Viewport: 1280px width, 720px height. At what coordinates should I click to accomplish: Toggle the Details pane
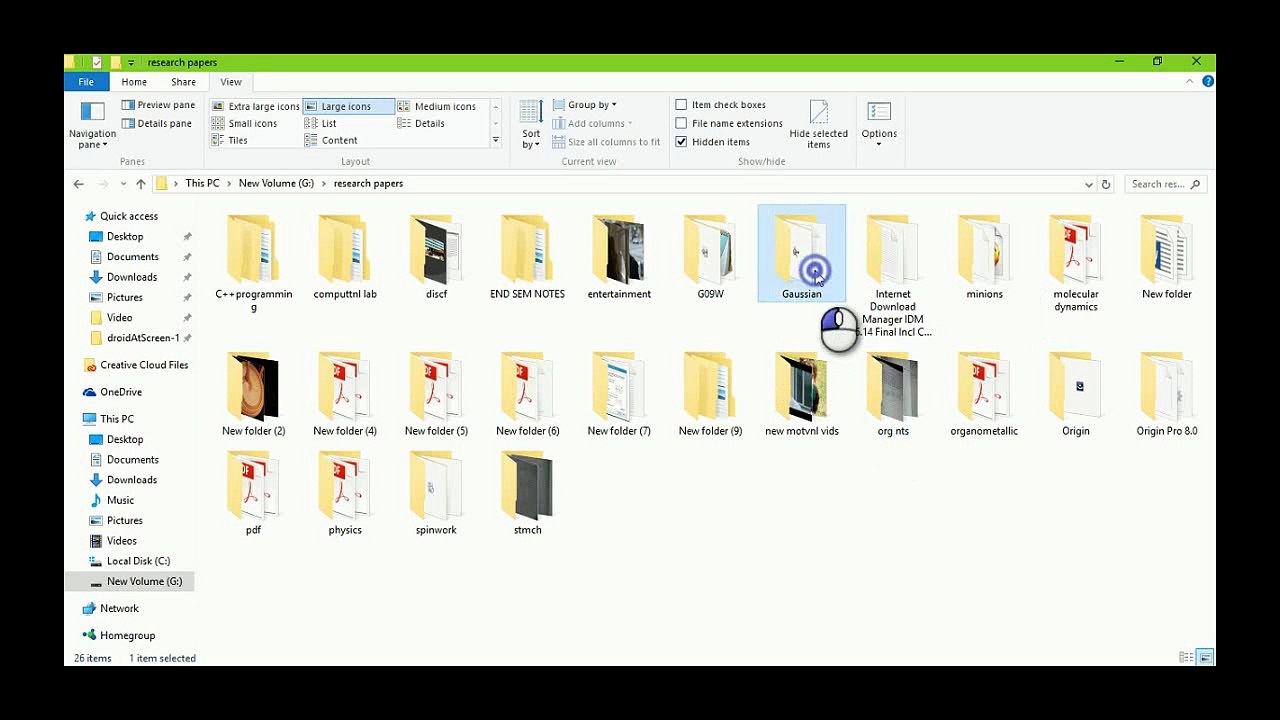coord(157,123)
